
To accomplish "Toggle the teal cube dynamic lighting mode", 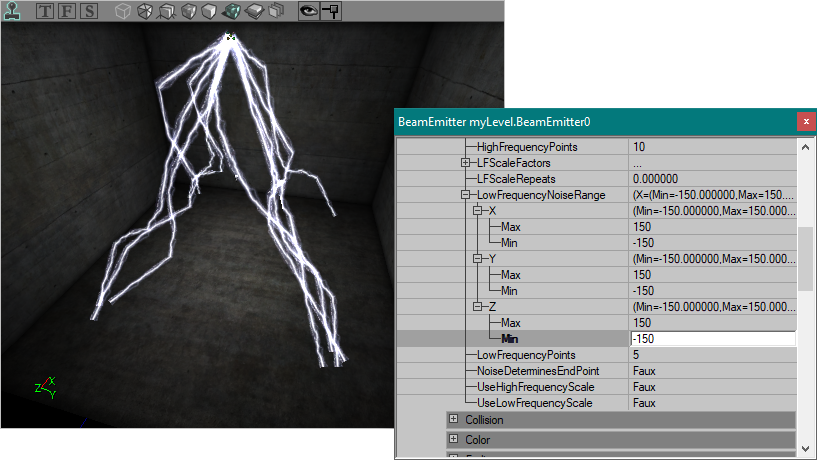I will [231, 11].
